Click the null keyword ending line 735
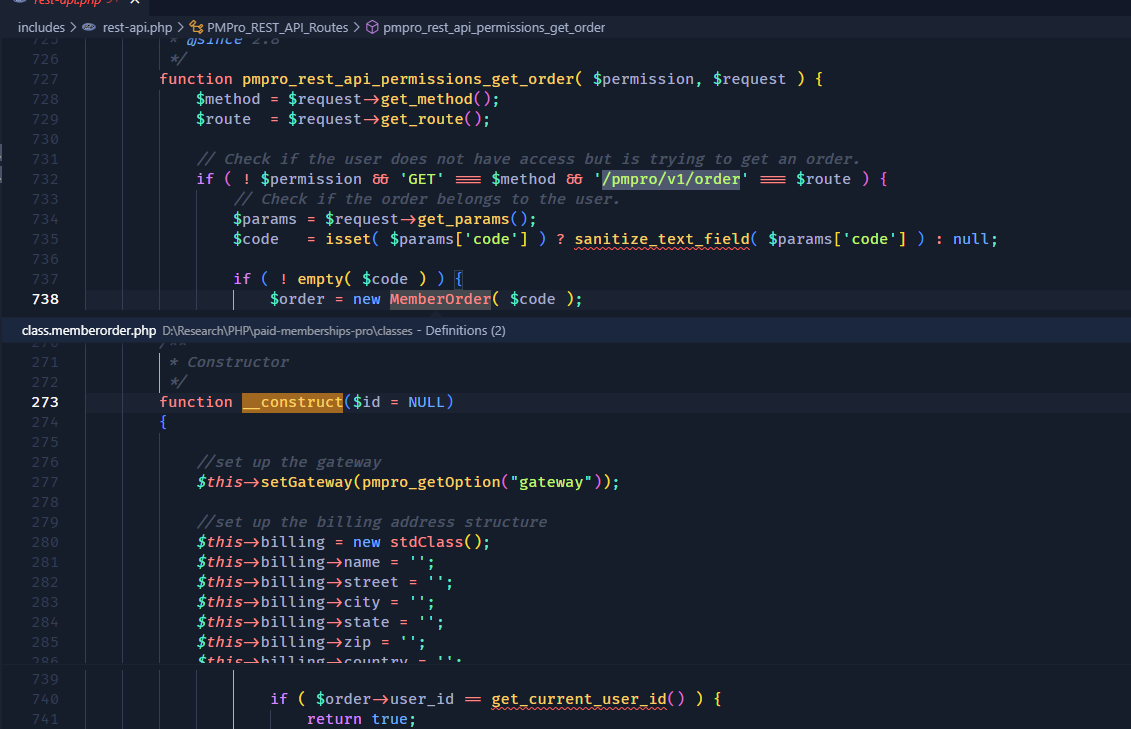 [x=971, y=239]
